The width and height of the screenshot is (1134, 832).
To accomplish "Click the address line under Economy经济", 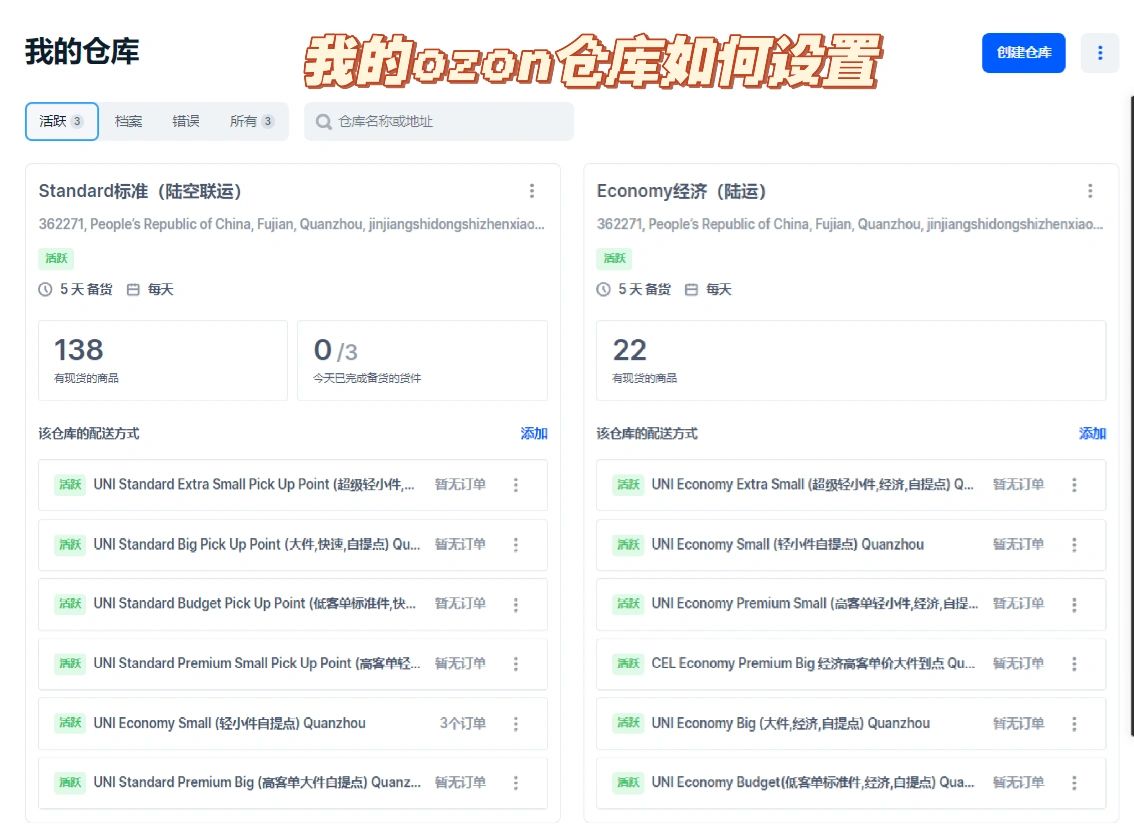I will point(850,224).
